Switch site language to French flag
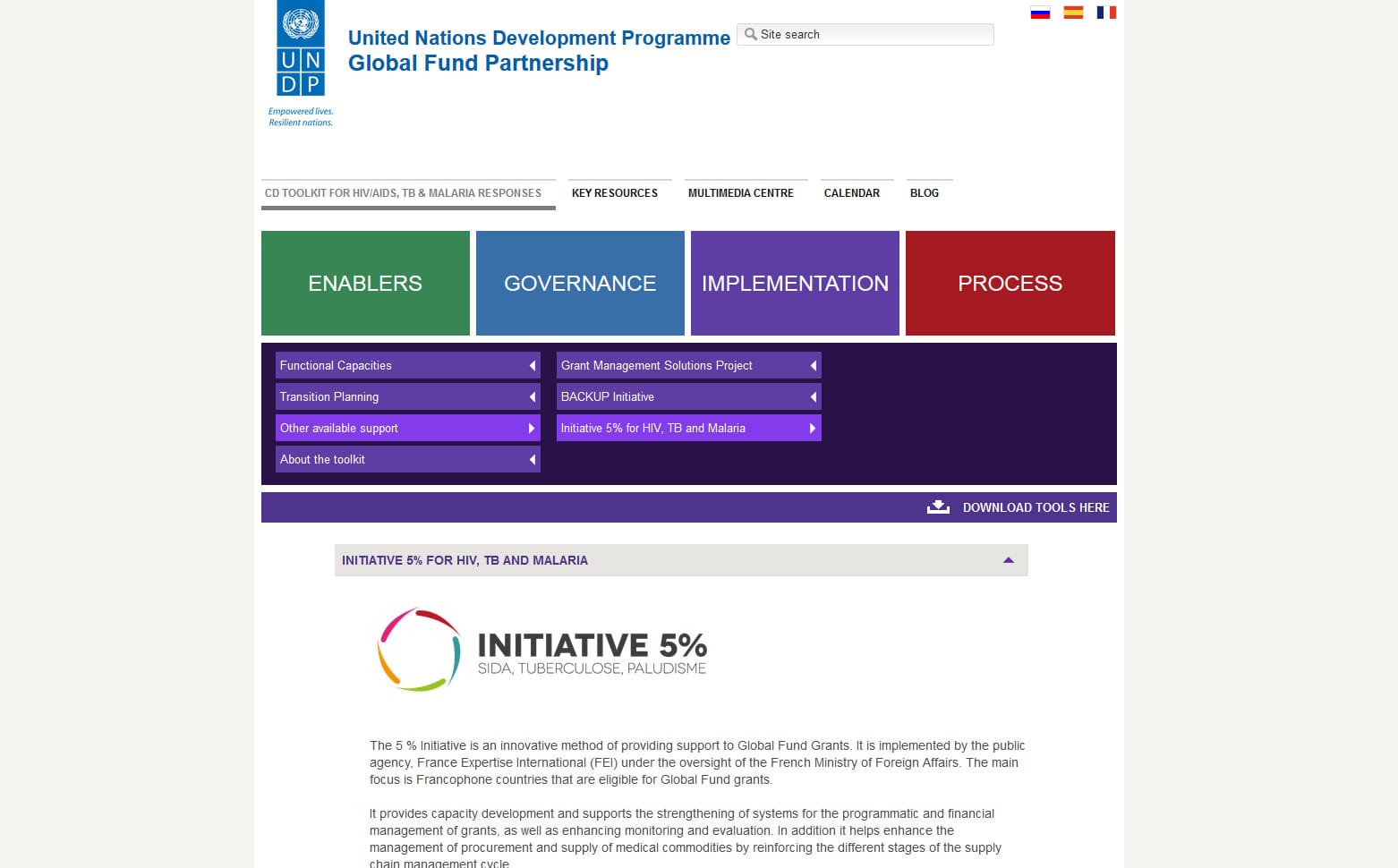The width and height of the screenshot is (1398, 868). pyautogui.click(x=1106, y=13)
